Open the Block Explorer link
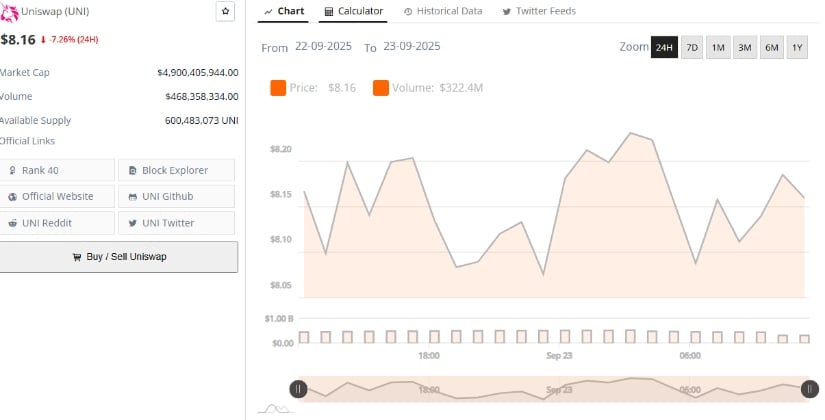 click(x=176, y=171)
